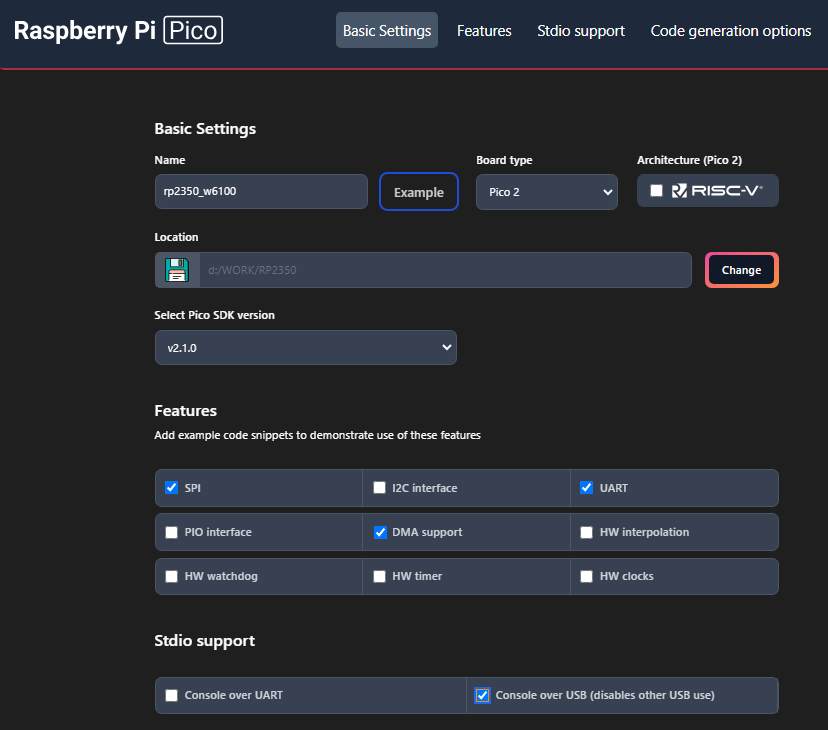The image size is (828, 730).
Task: Click the Raspberry Pi Pico logo
Action: tap(118, 30)
